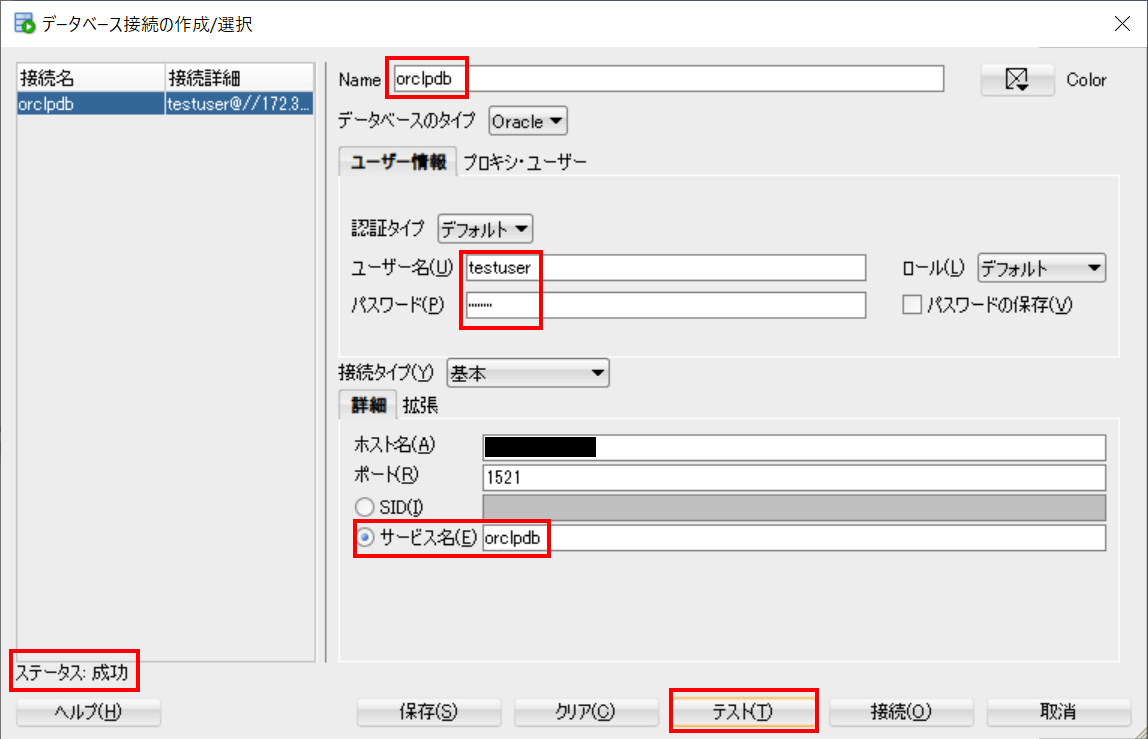Switch to the 拡張 tab
Screen dimensions: 1148x739
[x=420, y=405]
